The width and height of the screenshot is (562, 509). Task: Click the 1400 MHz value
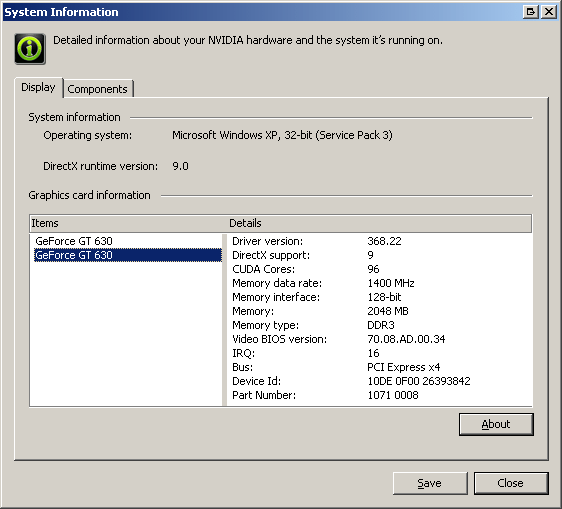[x=391, y=283]
